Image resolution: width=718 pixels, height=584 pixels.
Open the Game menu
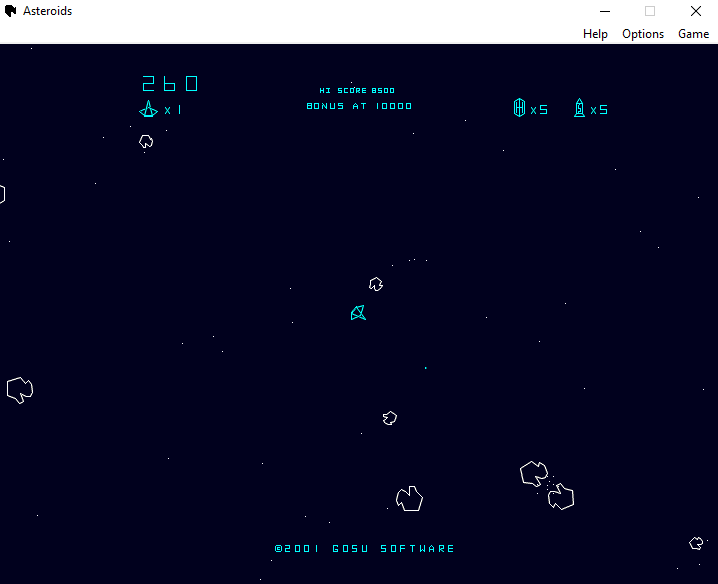[693, 34]
